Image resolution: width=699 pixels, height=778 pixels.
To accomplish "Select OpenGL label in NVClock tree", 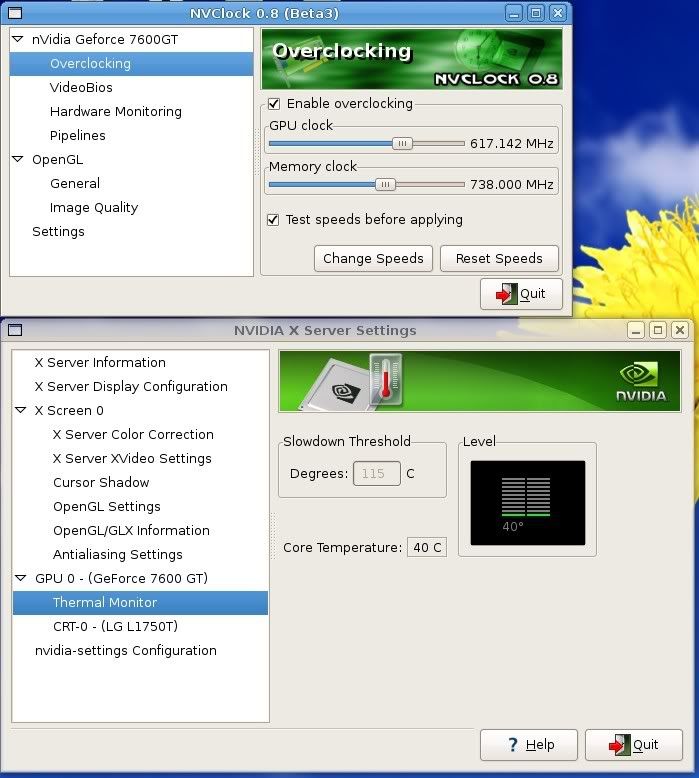I will pyautogui.click(x=58, y=160).
